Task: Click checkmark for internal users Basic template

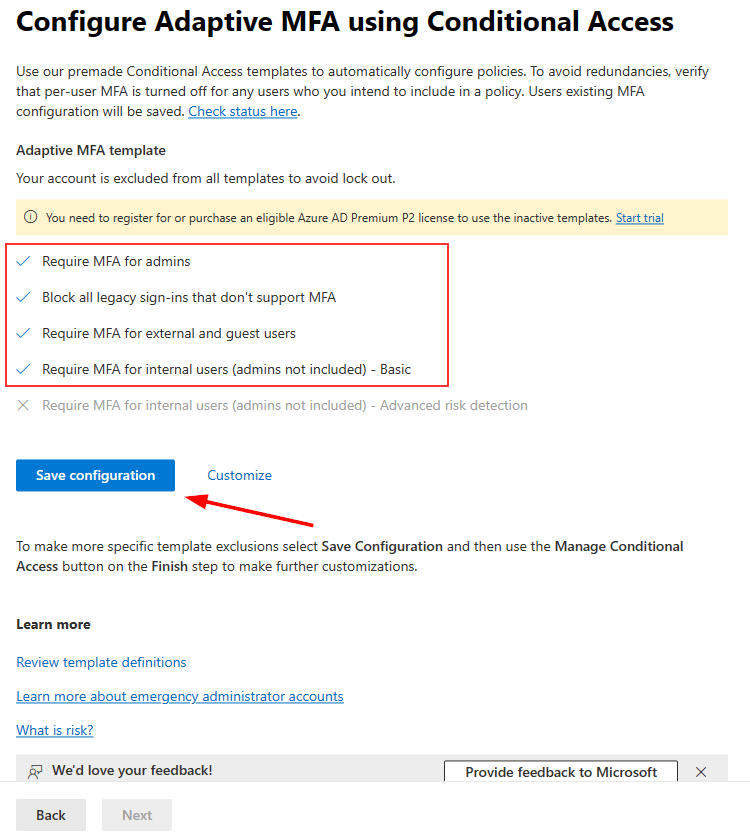Action: point(24,369)
